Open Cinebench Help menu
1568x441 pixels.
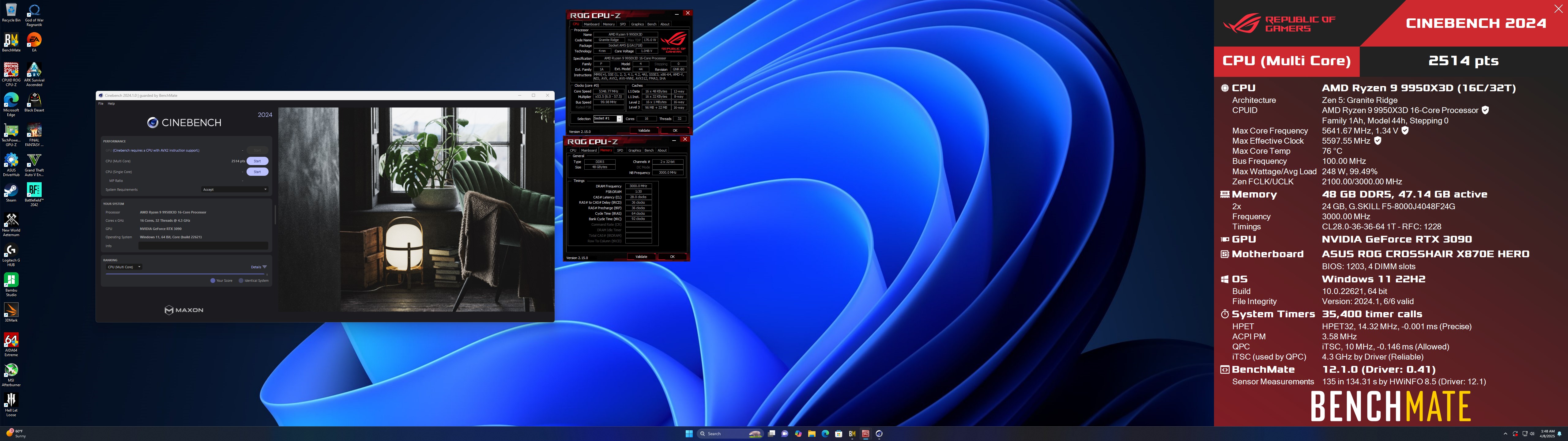click(x=111, y=104)
